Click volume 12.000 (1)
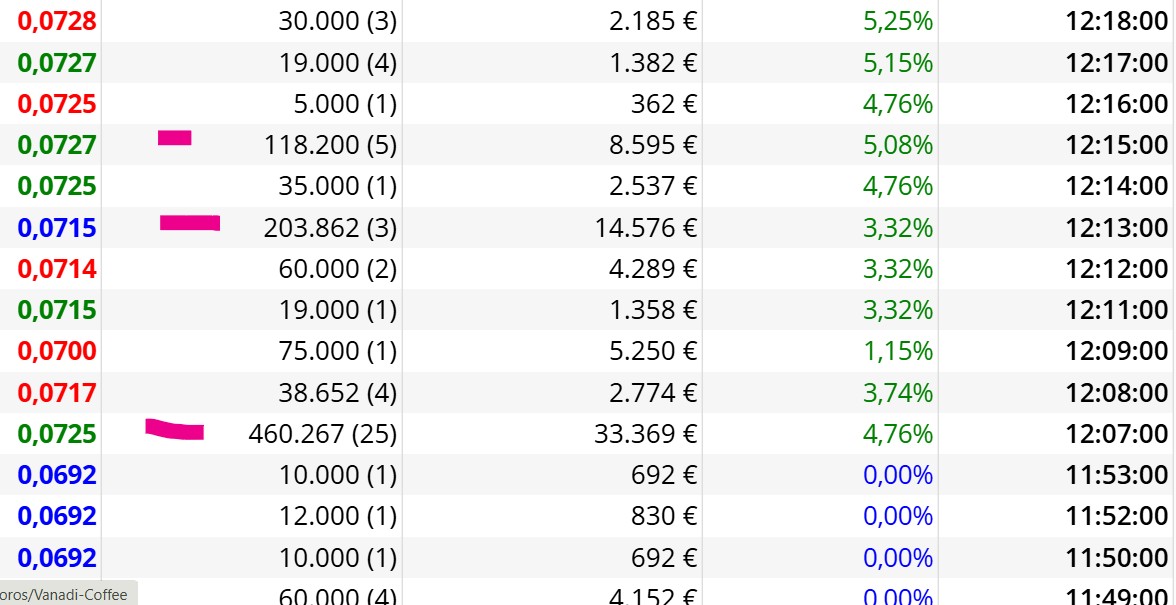 pos(338,516)
